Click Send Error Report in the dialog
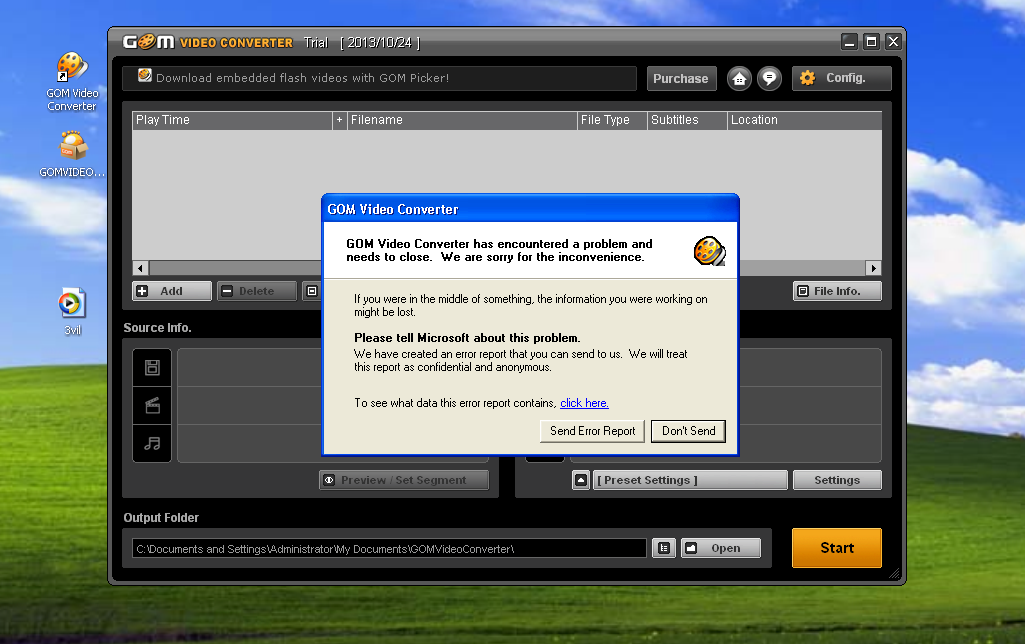Screen dimensions: 1025x644 pyautogui.click(x=592, y=431)
